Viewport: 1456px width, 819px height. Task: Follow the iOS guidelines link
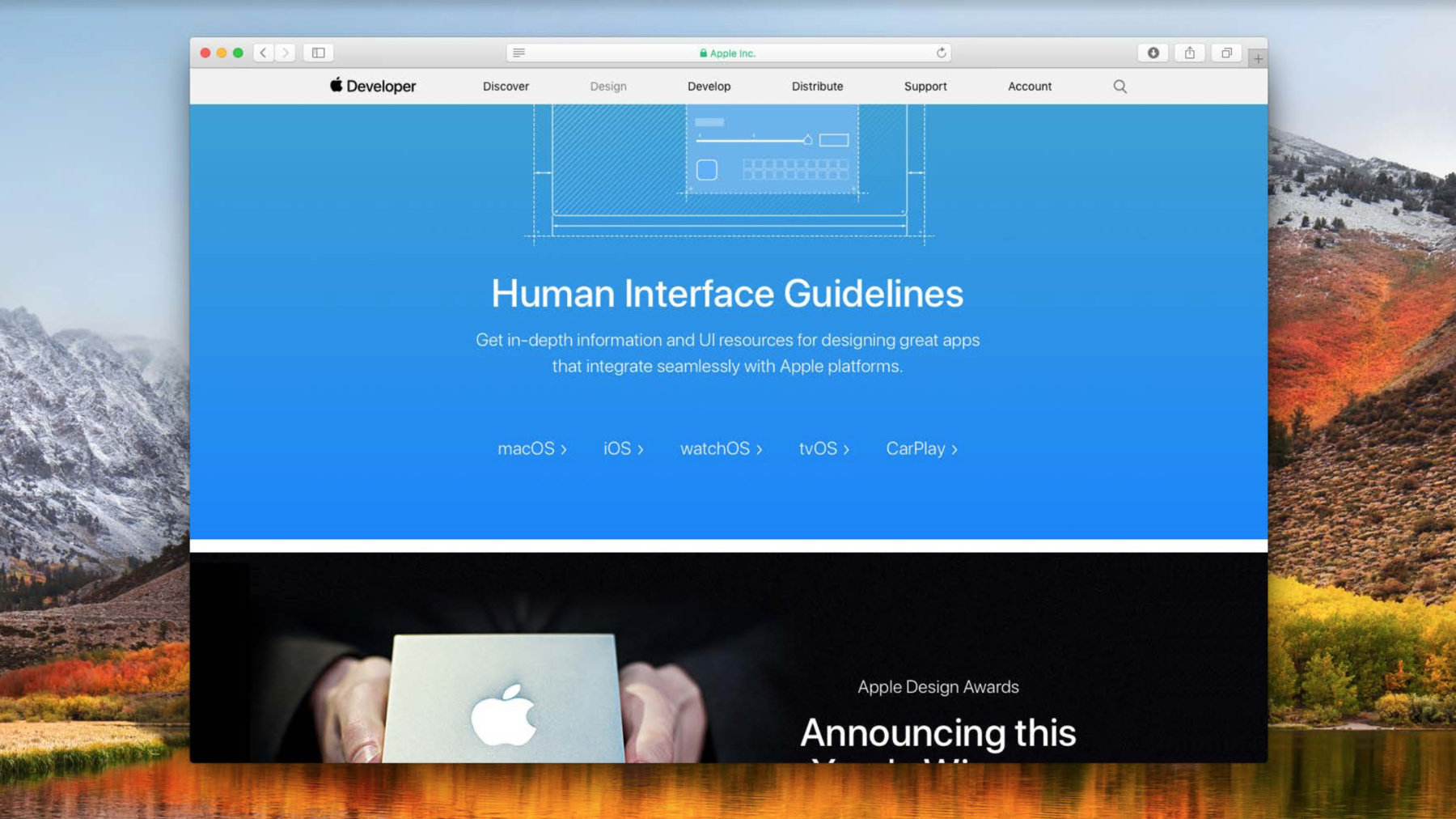(x=624, y=448)
